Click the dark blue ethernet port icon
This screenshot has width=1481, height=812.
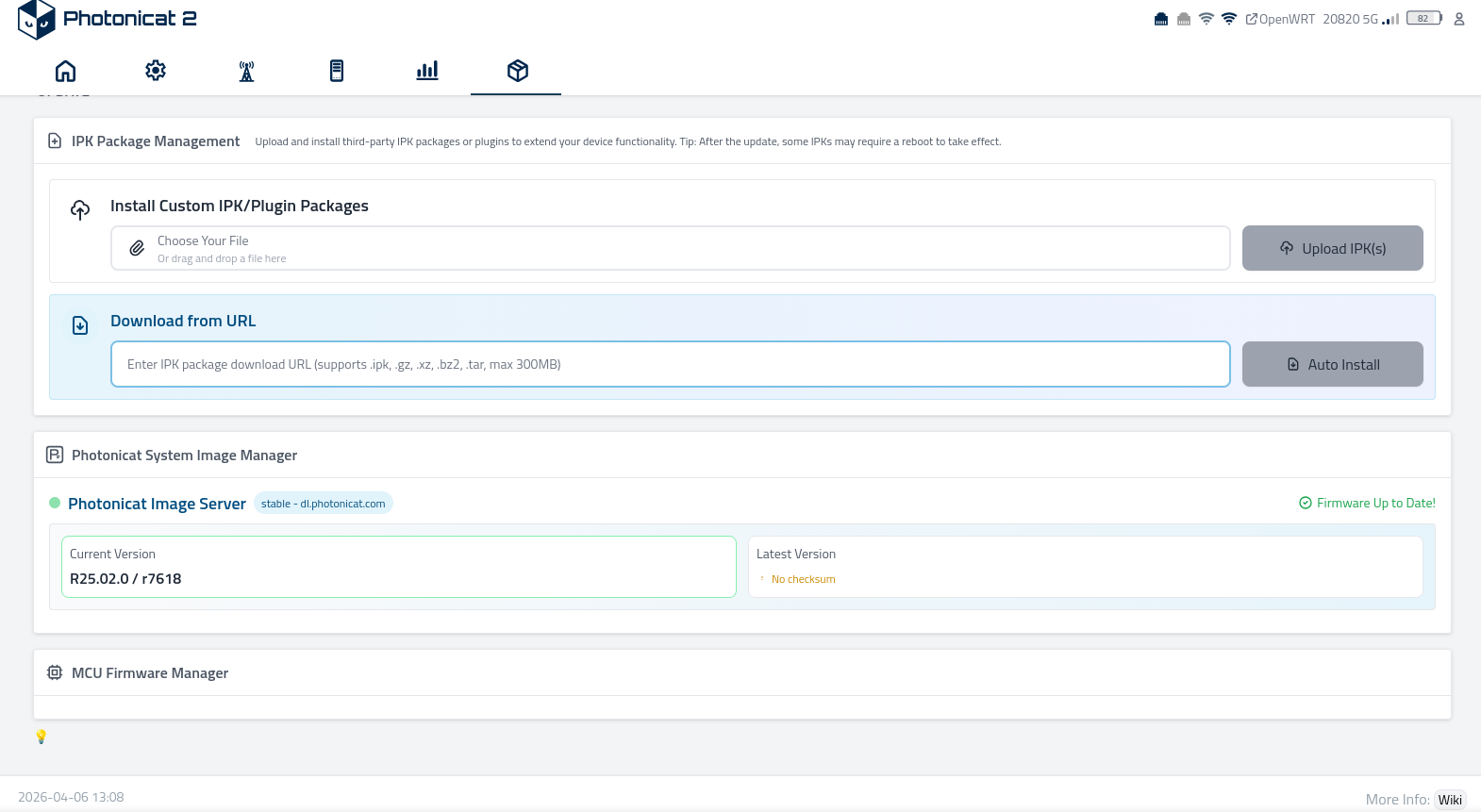point(1161,19)
